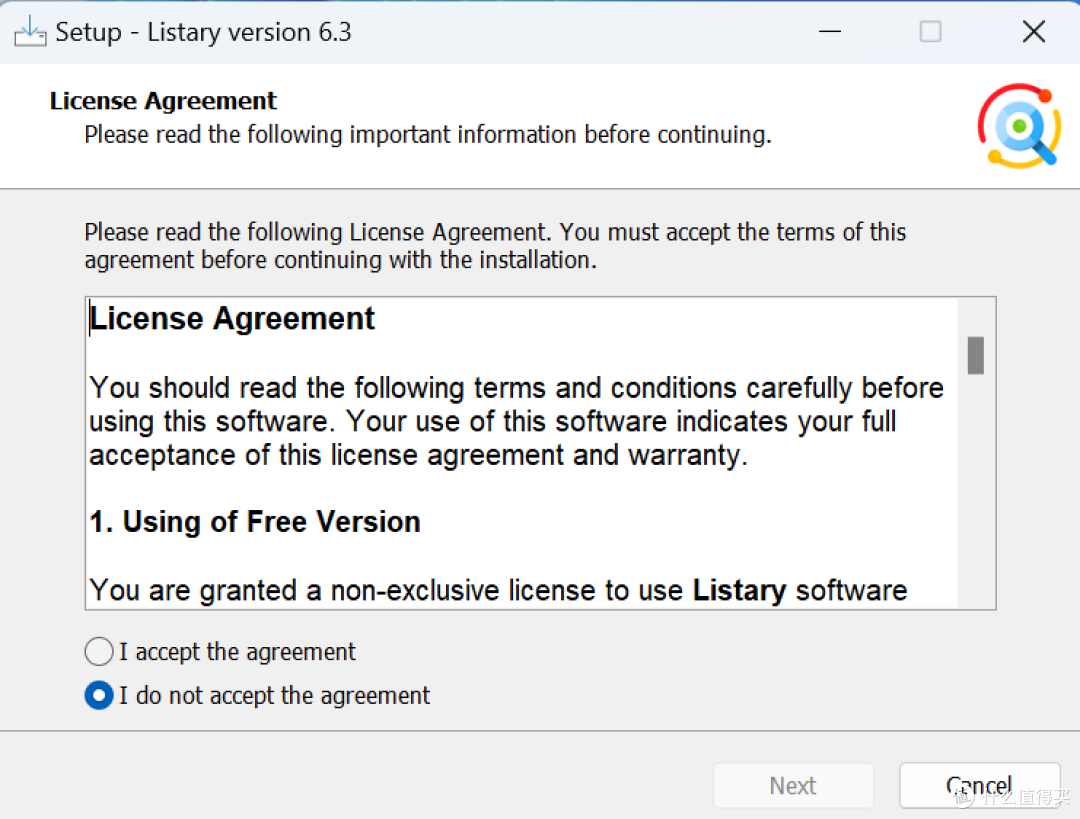
Task: Click the disabled maximize window icon
Action: click(931, 32)
